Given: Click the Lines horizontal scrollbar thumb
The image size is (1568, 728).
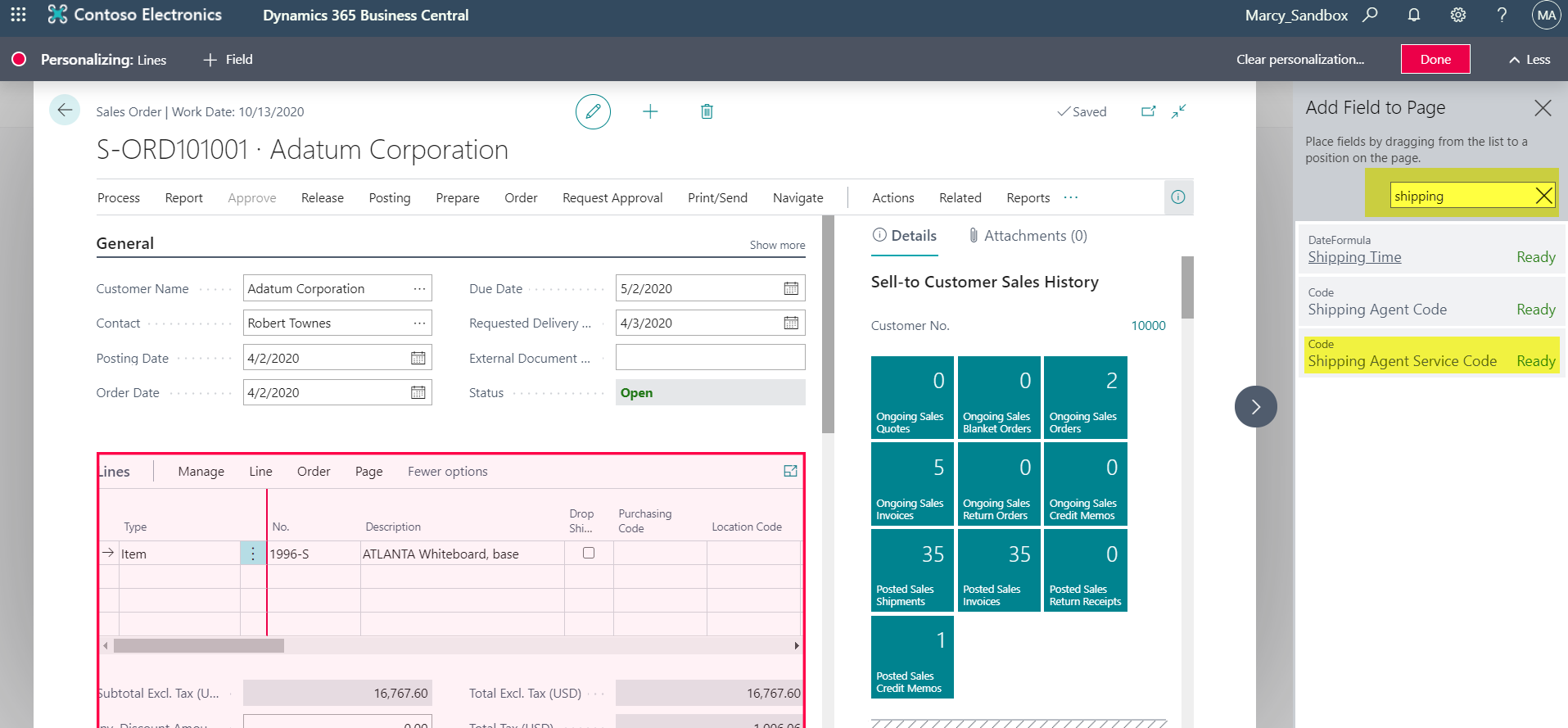Looking at the screenshot, I should click(199, 645).
